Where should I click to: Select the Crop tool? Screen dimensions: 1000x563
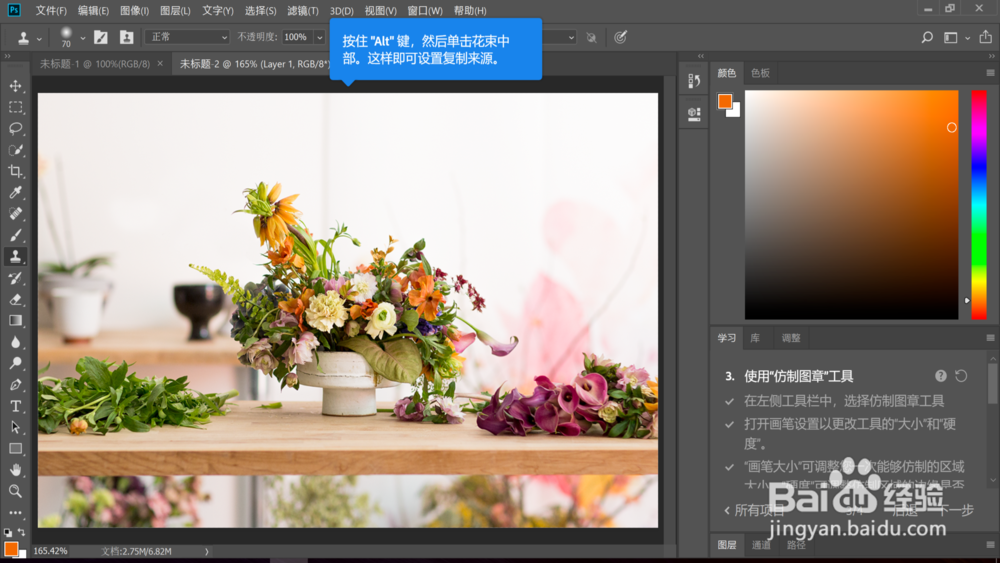pos(15,171)
